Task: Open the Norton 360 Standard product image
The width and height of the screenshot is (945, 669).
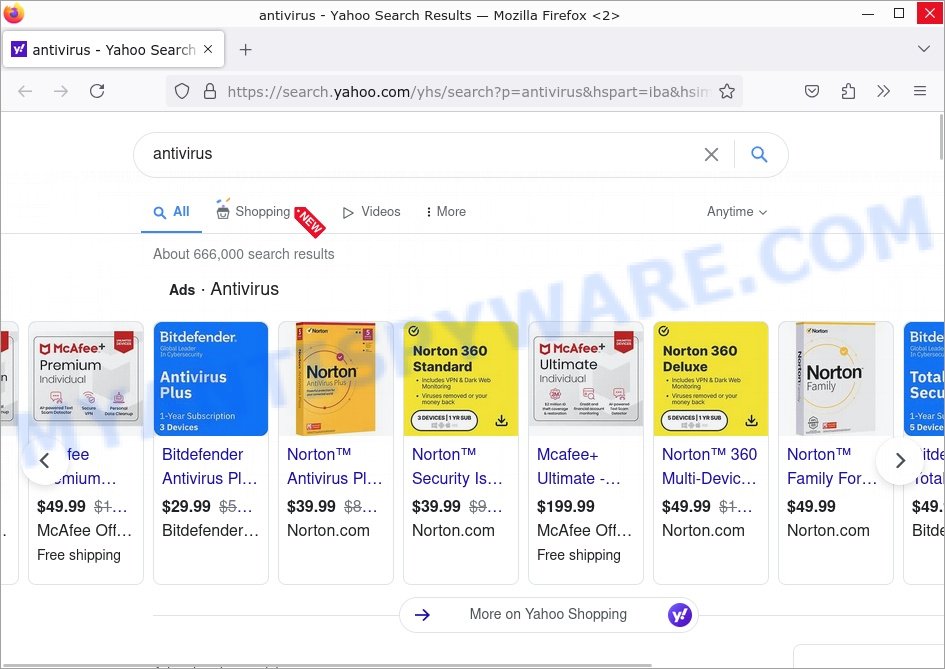Action: [x=461, y=378]
